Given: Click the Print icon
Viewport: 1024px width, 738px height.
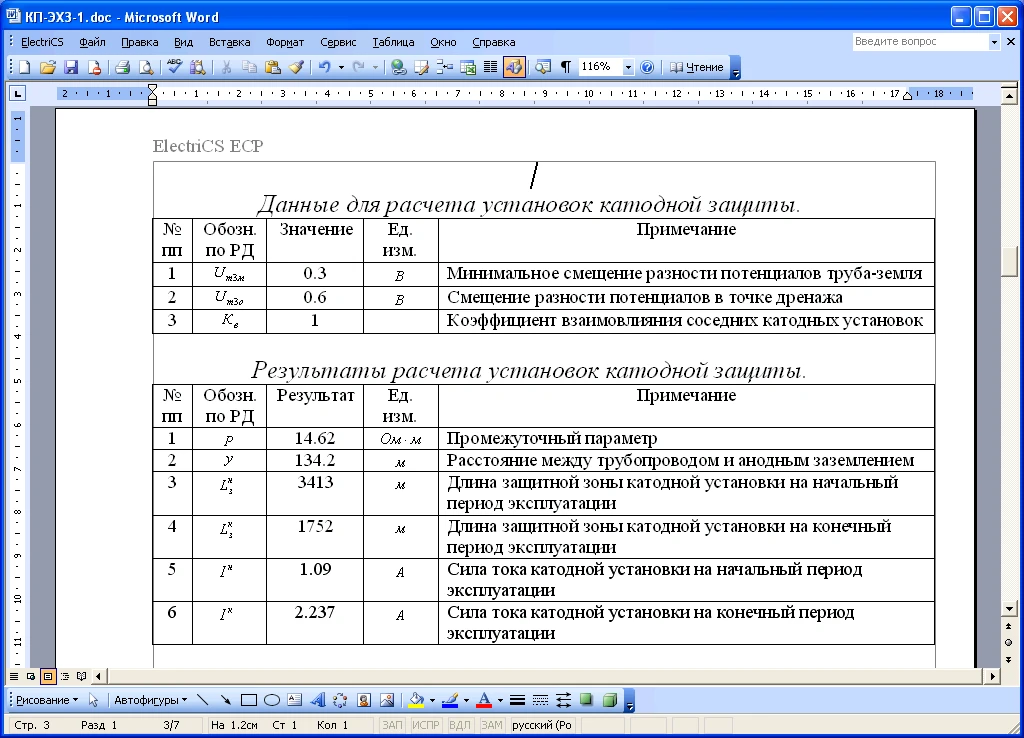Looking at the screenshot, I should coord(122,67).
